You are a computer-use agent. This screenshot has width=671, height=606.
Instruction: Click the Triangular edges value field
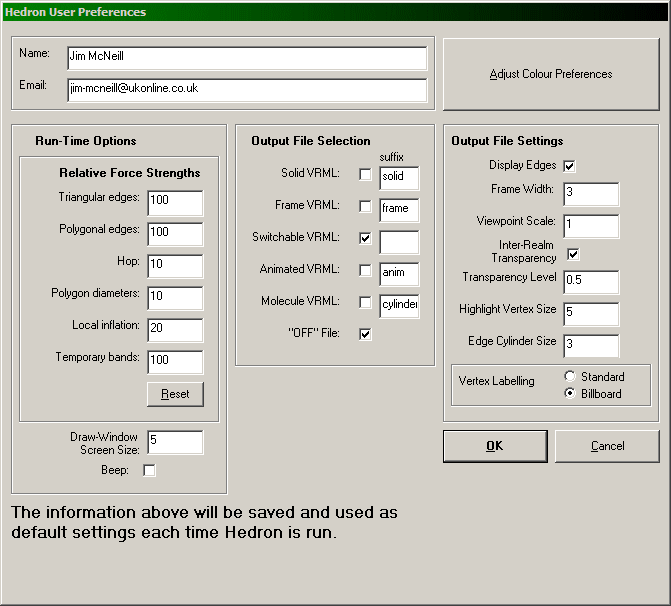175,203
